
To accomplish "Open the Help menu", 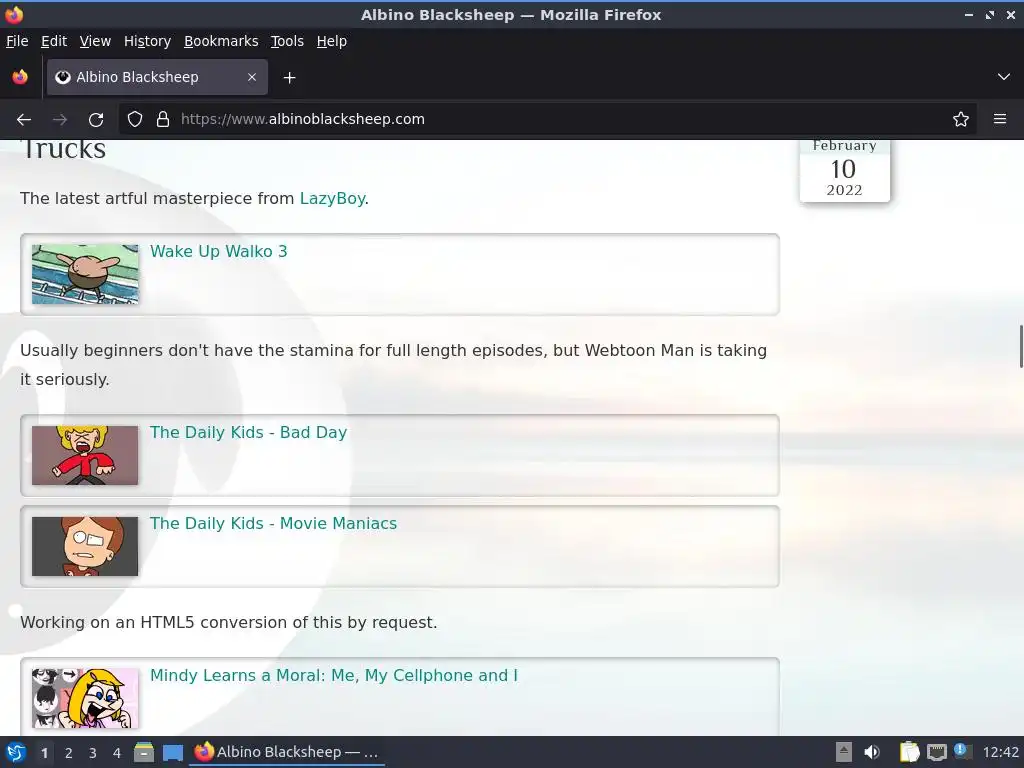I will coord(332,41).
